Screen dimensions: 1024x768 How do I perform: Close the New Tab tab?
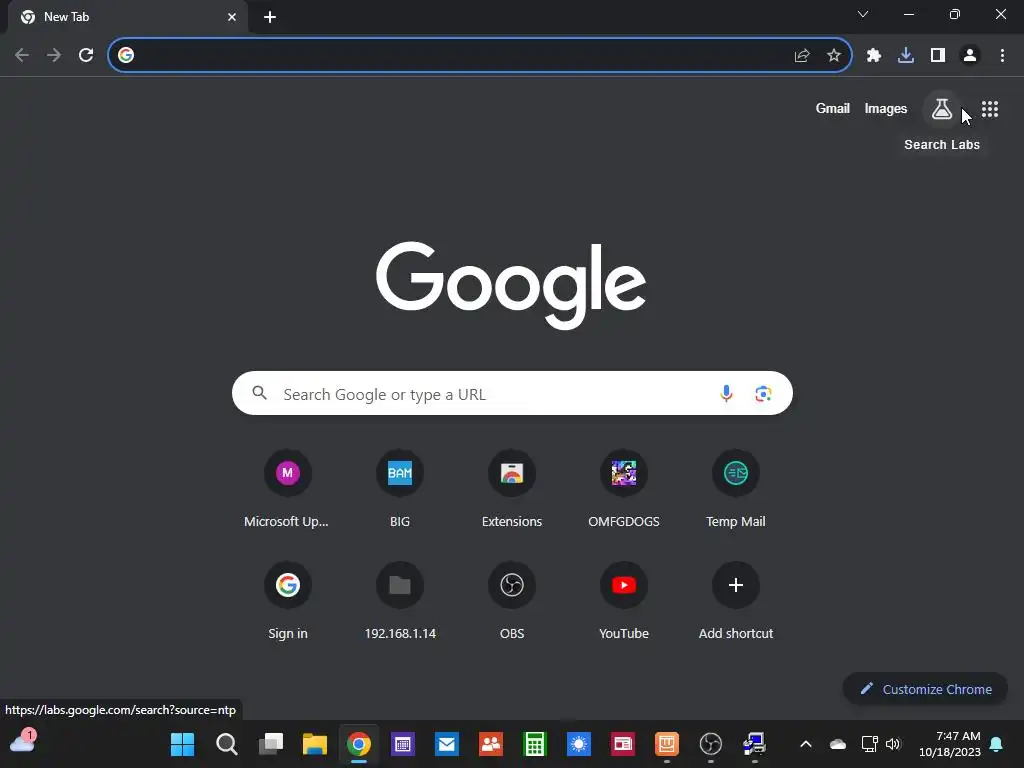coord(232,17)
